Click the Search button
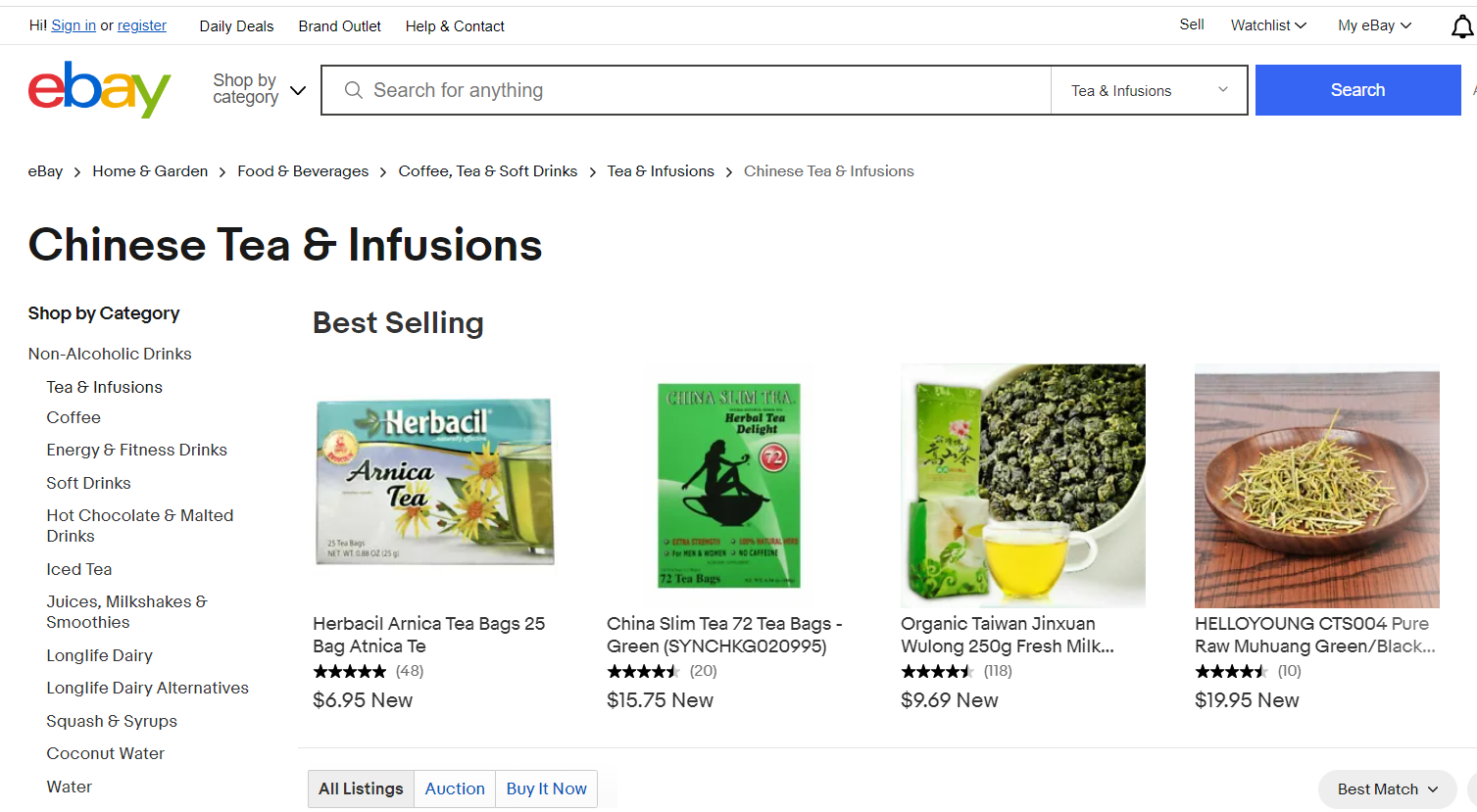This screenshot has height=812, width=1477. tap(1356, 89)
